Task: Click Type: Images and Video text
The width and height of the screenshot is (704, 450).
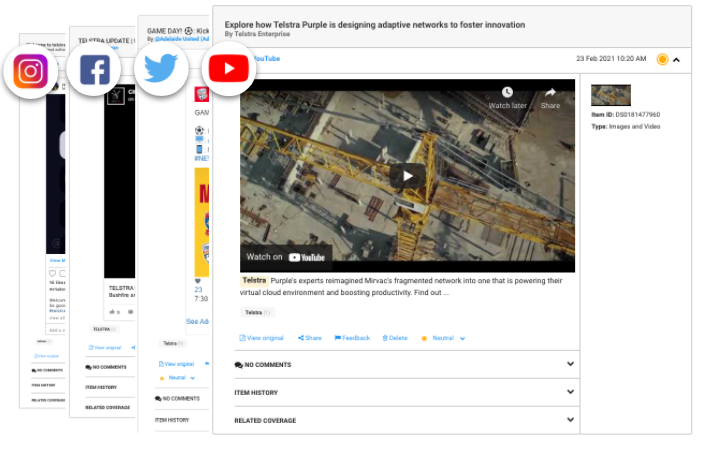Action: tap(626, 126)
